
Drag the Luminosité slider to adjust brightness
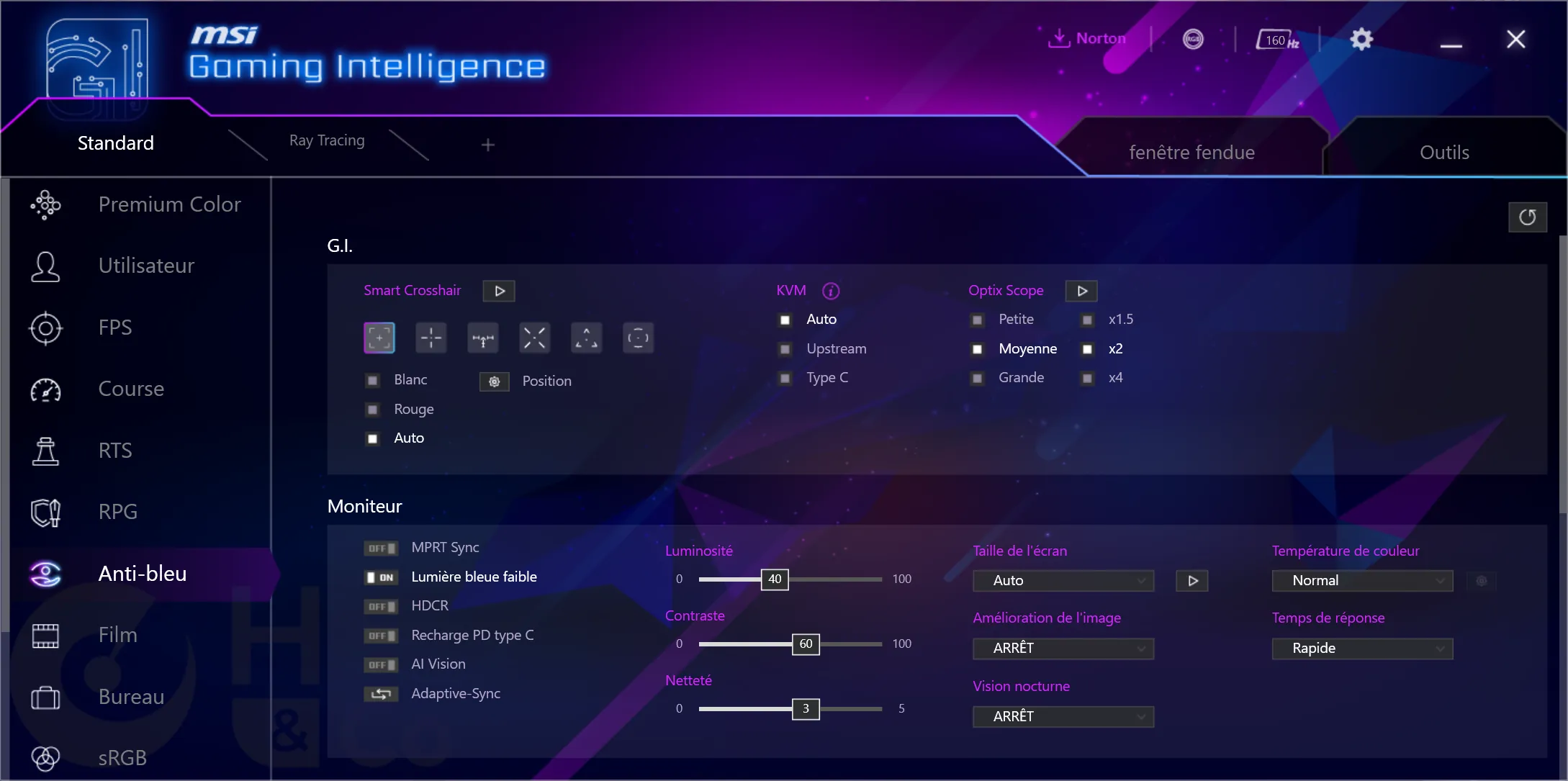coord(775,578)
